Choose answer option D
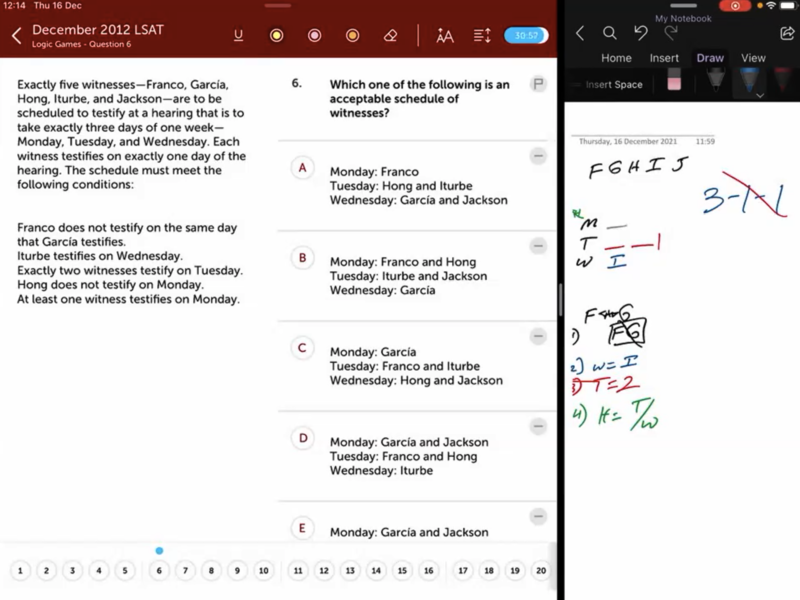Image resolution: width=800 pixels, height=600 pixels. coord(303,438)
